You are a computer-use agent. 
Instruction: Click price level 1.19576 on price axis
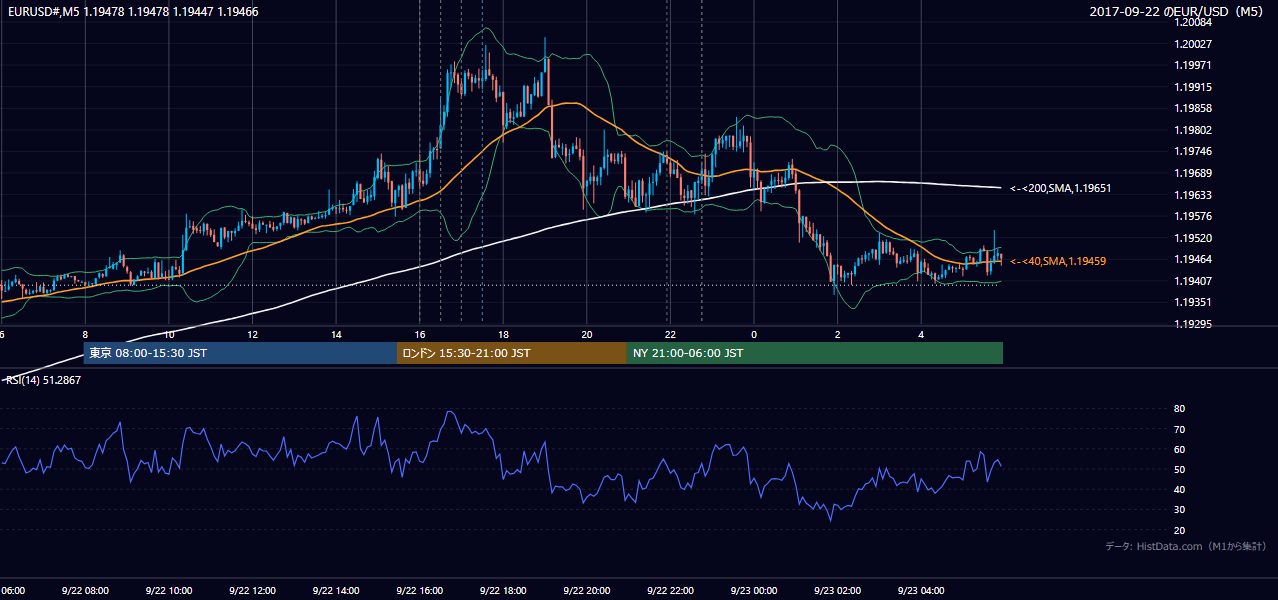coord(1194,216)
